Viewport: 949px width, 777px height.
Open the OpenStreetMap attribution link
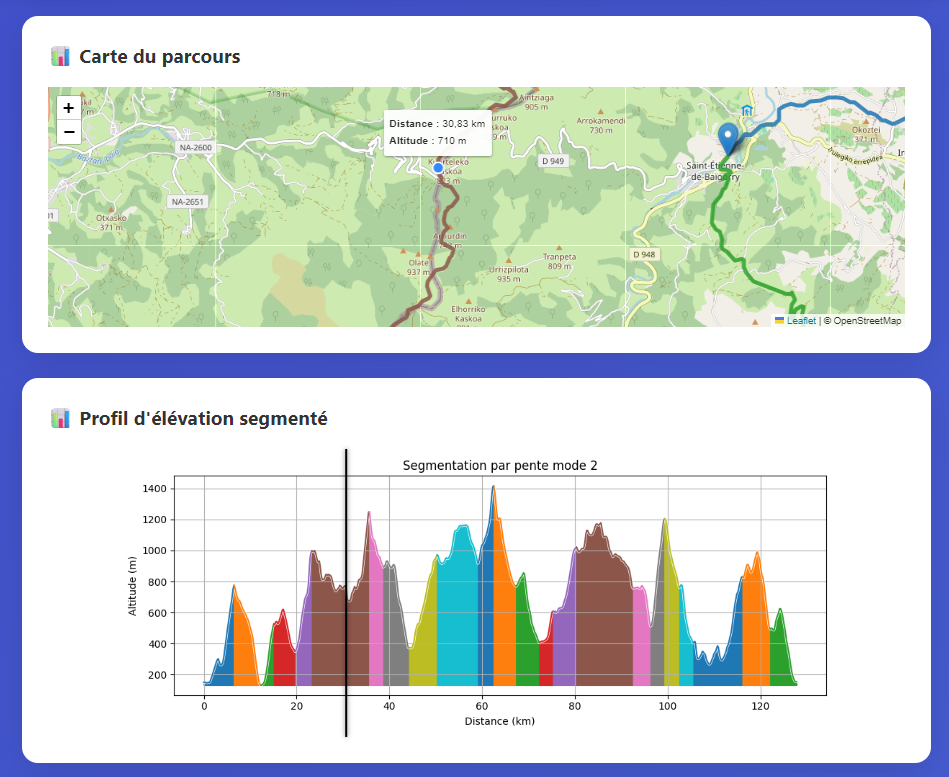(867, 321)
